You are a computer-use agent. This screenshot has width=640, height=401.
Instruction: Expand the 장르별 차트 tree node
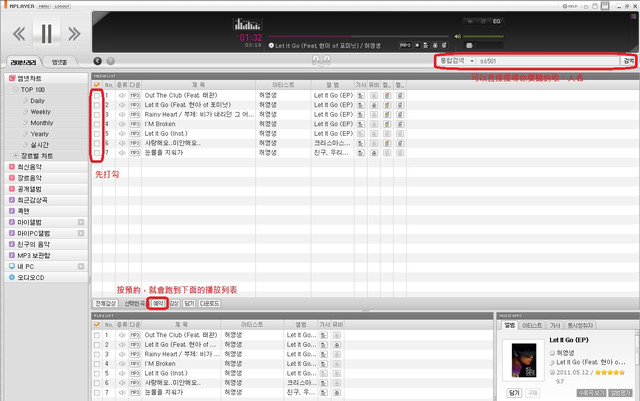point(16,156)
